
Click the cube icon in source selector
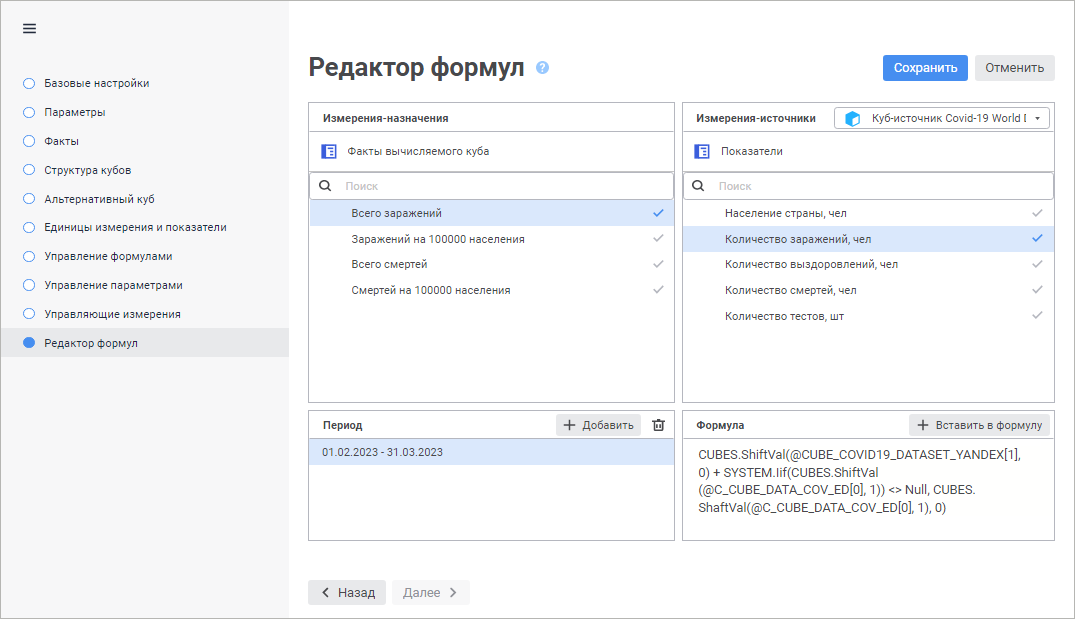point(853,118)
